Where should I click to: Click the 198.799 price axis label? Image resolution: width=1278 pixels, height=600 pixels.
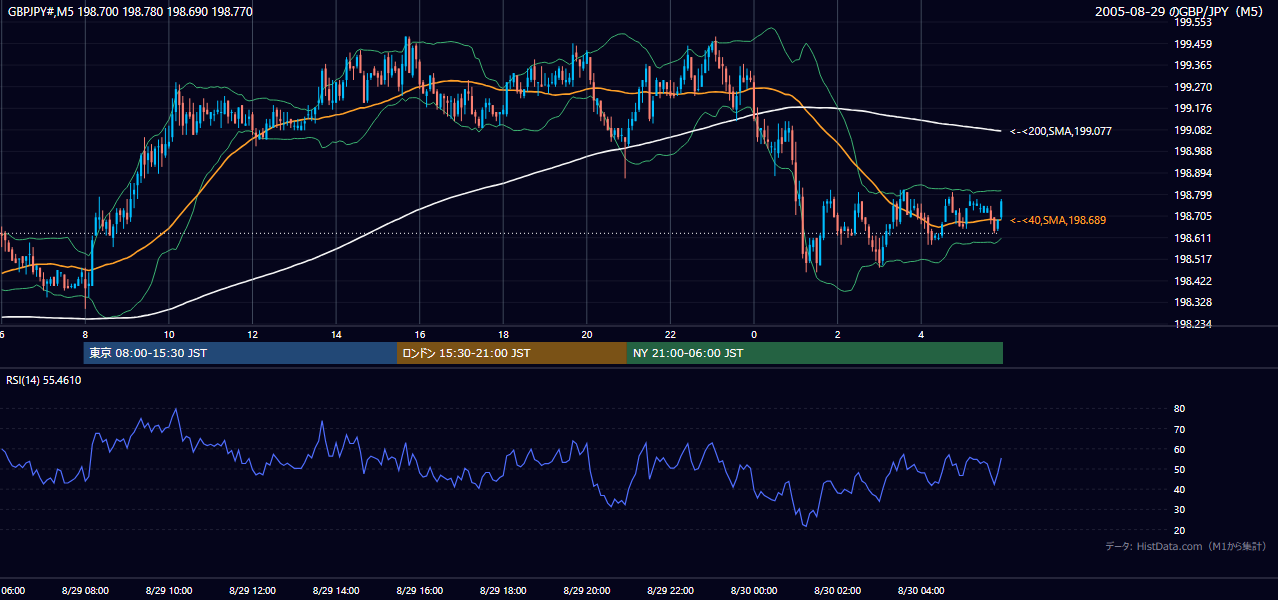click(x=1193, y=195)
